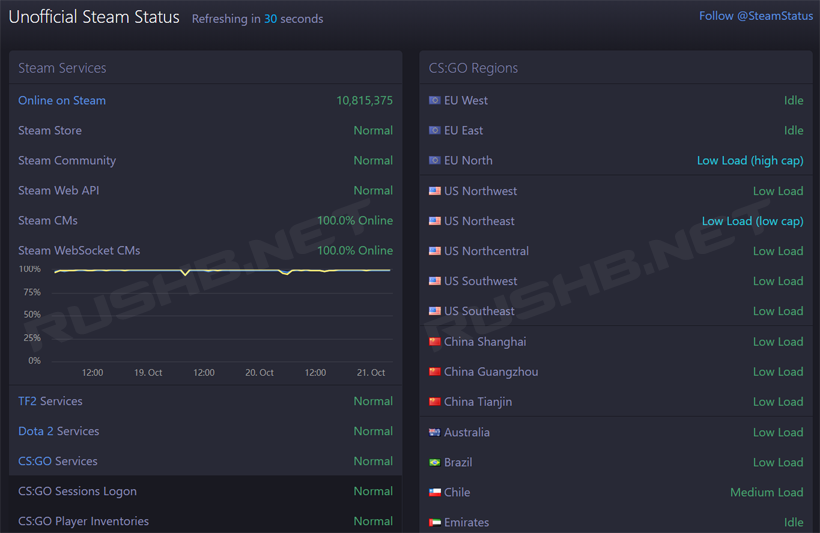Open the Dota 2 Services link
Image resolution: width=820 pixels, height=533 pixels.
(x=58, y=431)
